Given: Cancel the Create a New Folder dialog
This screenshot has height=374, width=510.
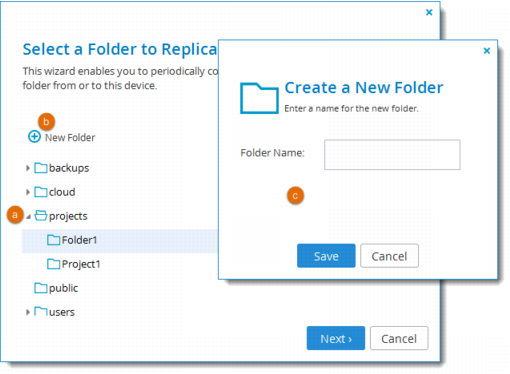Looking at the screenshot, I should click(389, 256).
